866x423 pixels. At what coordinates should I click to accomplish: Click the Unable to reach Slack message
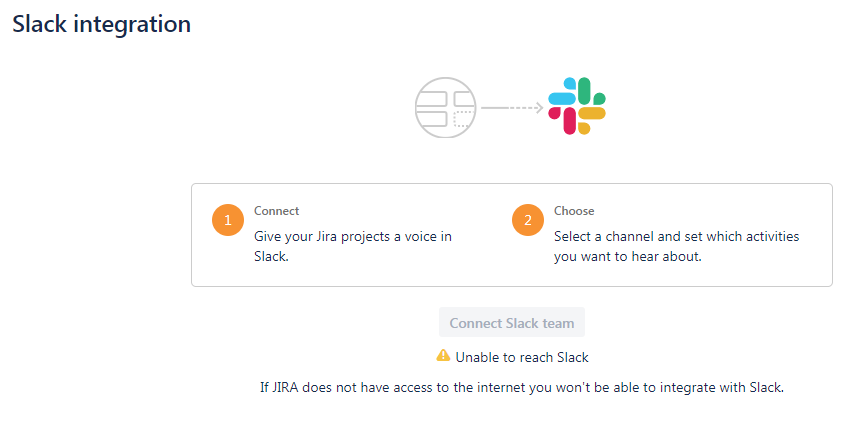tap(522, 357)
